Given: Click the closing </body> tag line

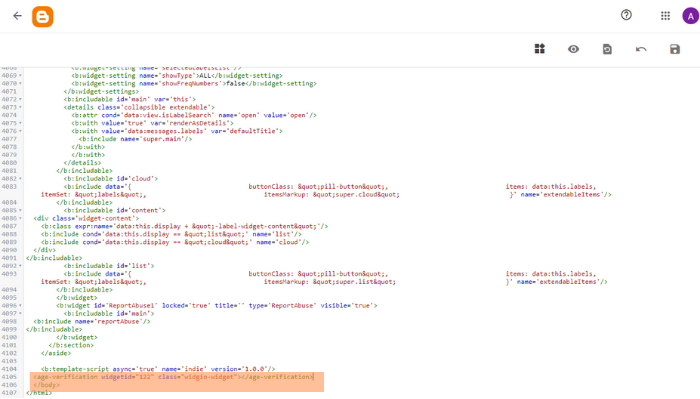Looking at the screenshot, I should tap(46, 385).
